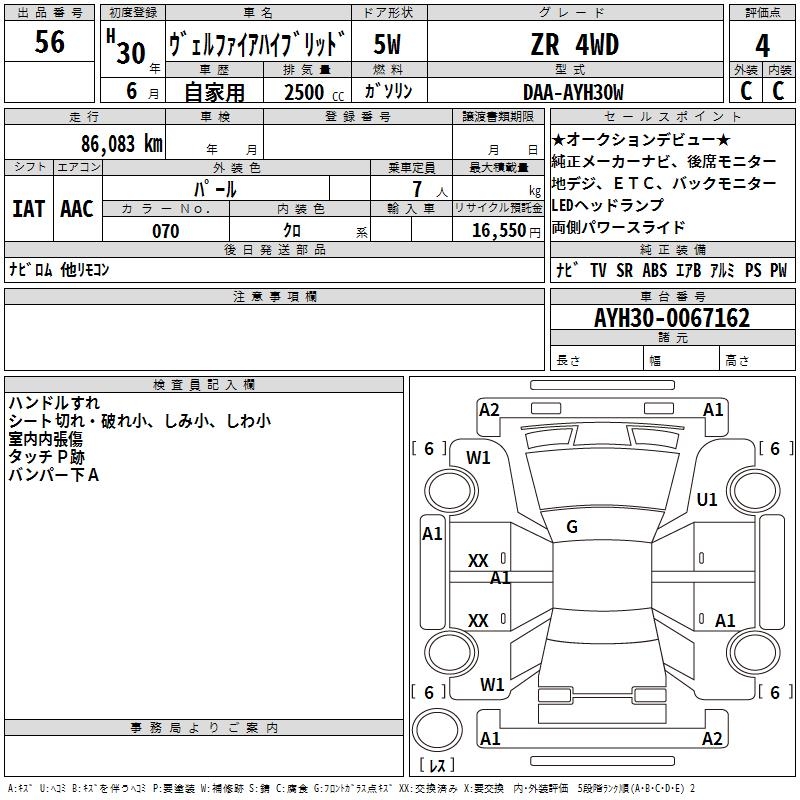Click the IAT shift value

pos(28,209)
